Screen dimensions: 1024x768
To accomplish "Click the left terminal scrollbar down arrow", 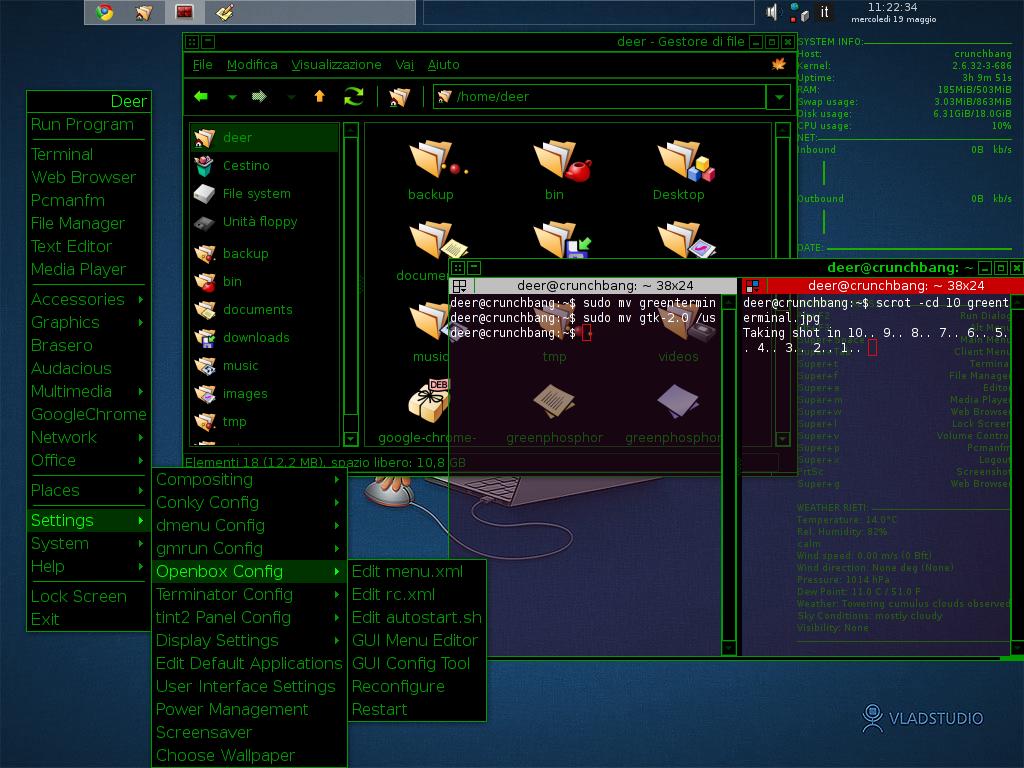I will 729,647.
